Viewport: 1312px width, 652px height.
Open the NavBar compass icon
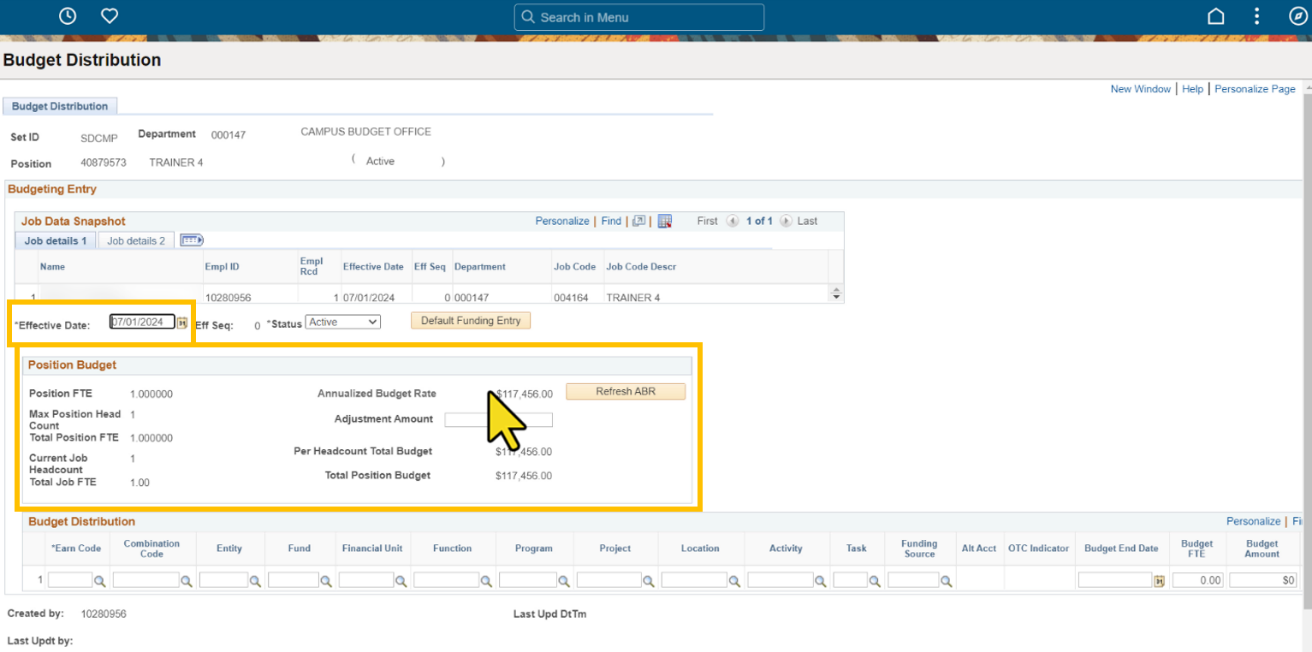coord(1297,16)
